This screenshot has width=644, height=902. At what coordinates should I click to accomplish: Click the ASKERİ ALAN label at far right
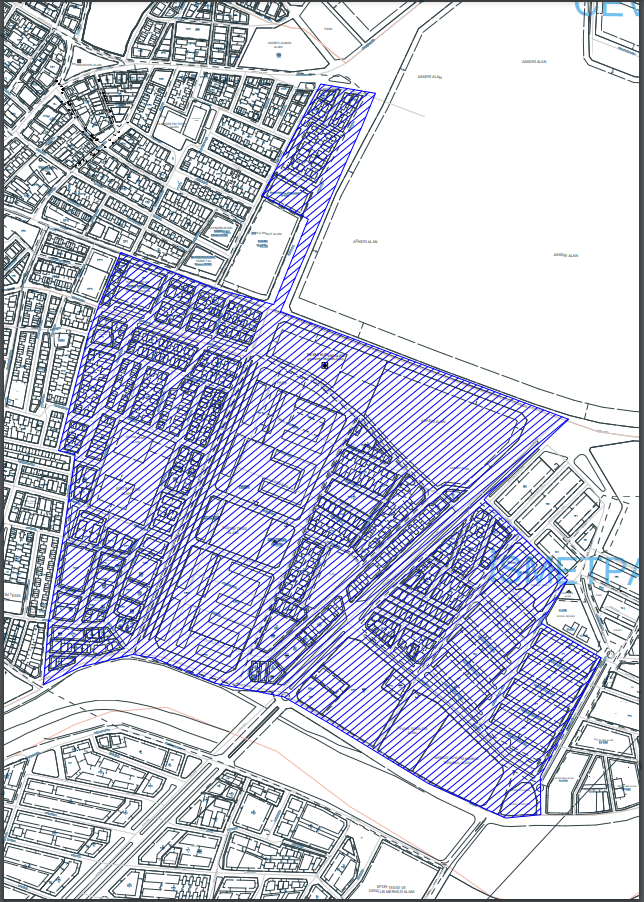pos(566,255)
